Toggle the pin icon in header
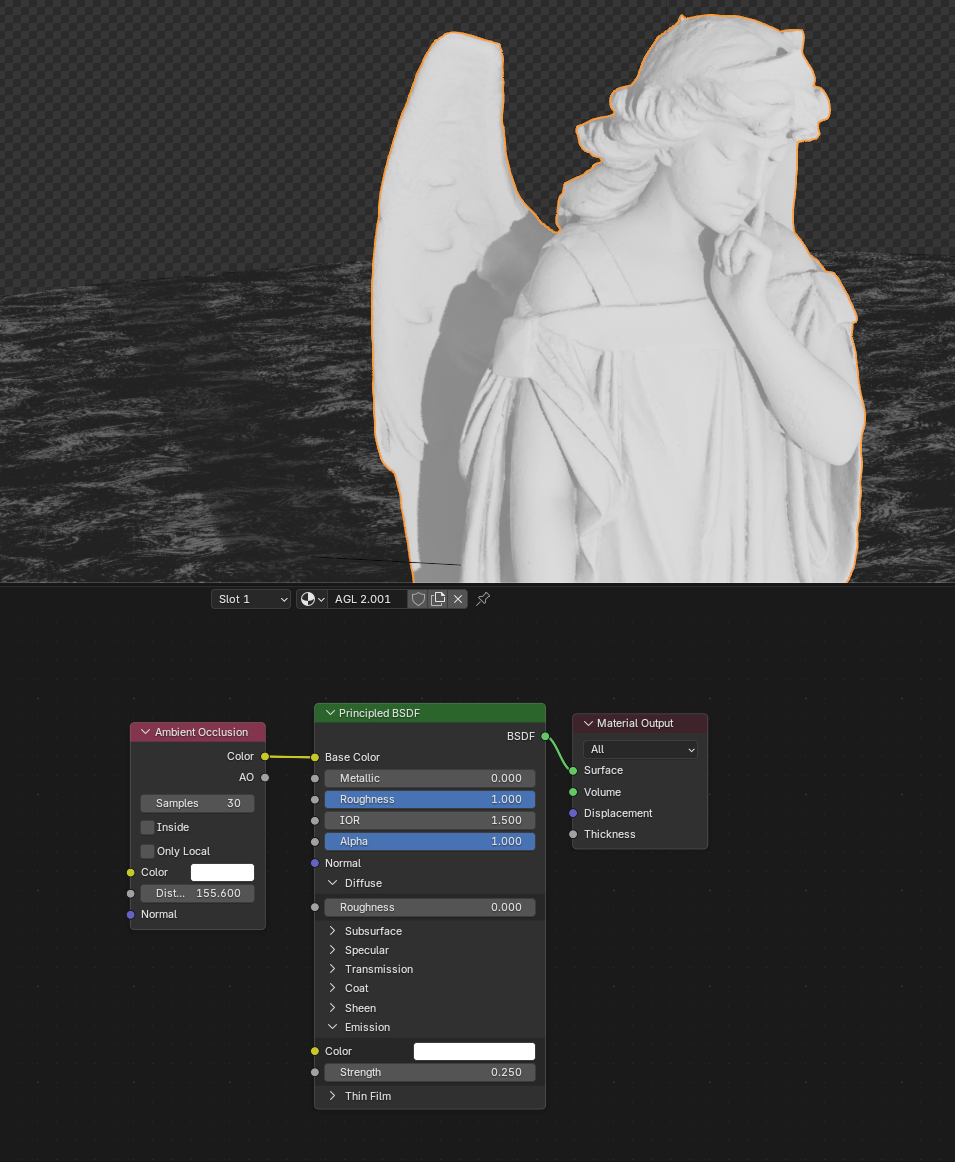This screenshot has width=955, height=1162. (483, 599)
